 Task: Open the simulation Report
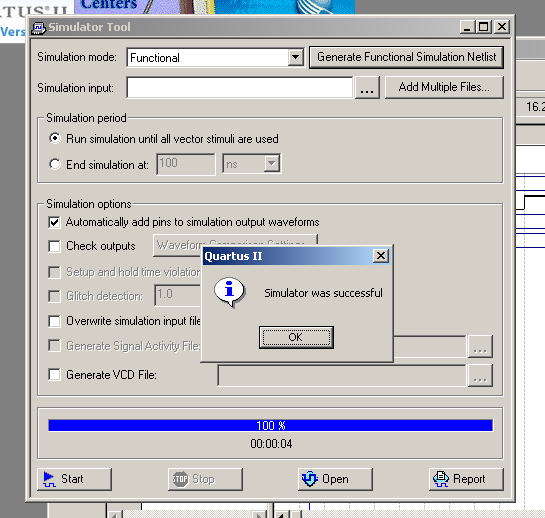point(466,479)
